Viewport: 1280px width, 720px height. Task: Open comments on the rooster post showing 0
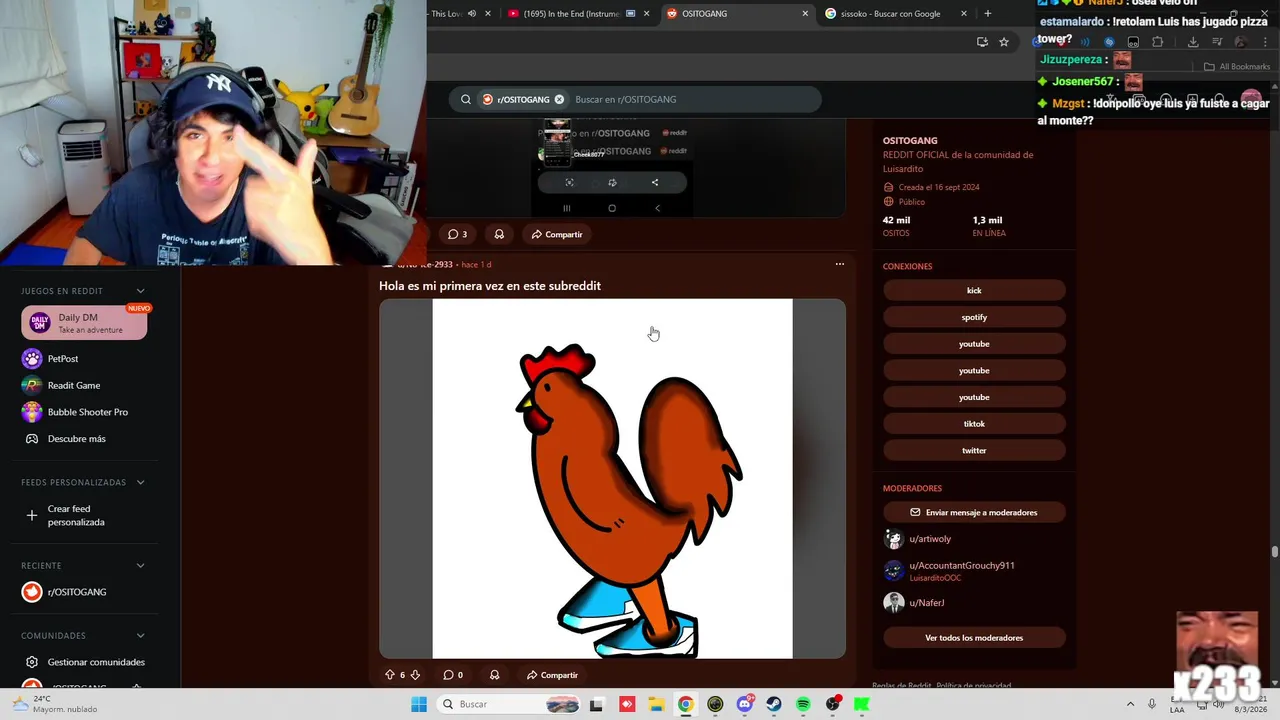(x=453, y=675)
